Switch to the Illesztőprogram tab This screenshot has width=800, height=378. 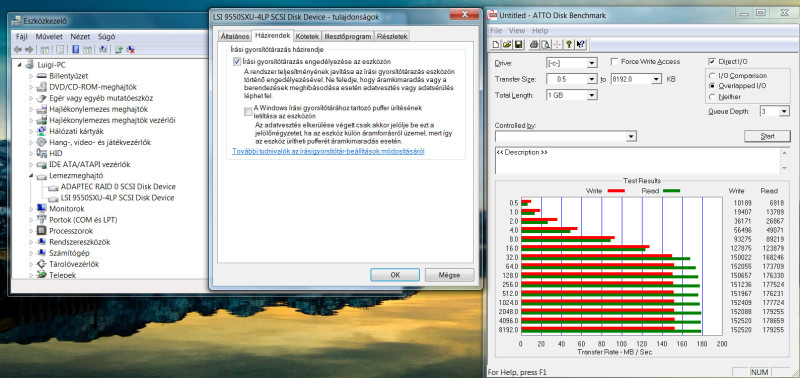pos(348,37)
